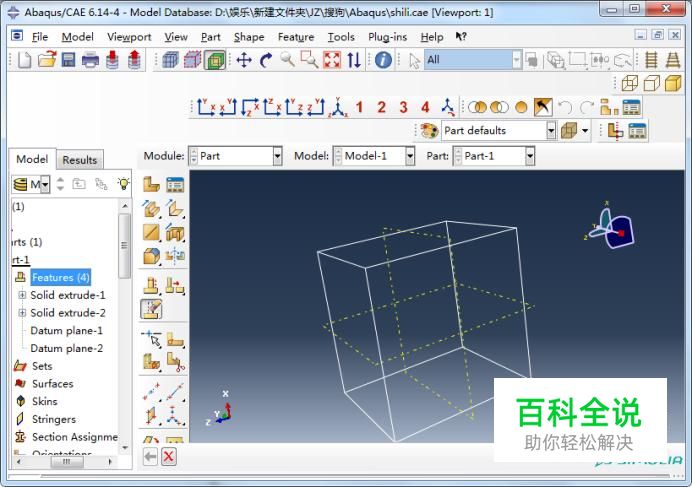
Task: Open the Module dropdown
Action: (x=277, y=156)
